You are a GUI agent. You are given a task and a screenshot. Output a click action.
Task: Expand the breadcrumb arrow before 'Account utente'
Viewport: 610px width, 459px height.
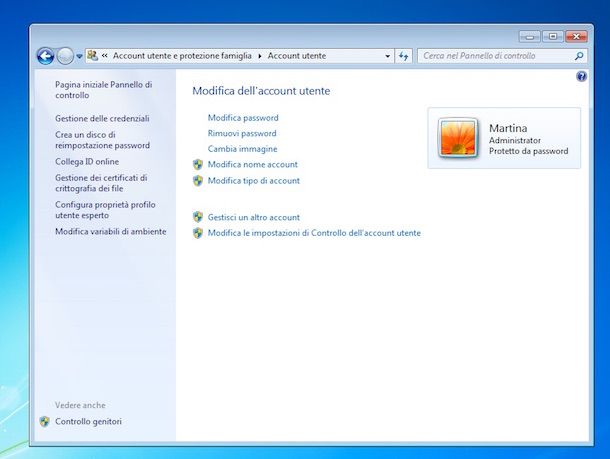(x=261, y=56)
